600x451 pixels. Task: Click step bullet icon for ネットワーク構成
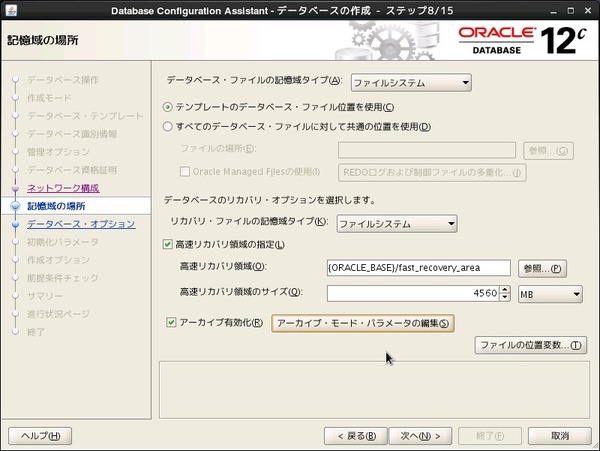(x=15, y=188)
